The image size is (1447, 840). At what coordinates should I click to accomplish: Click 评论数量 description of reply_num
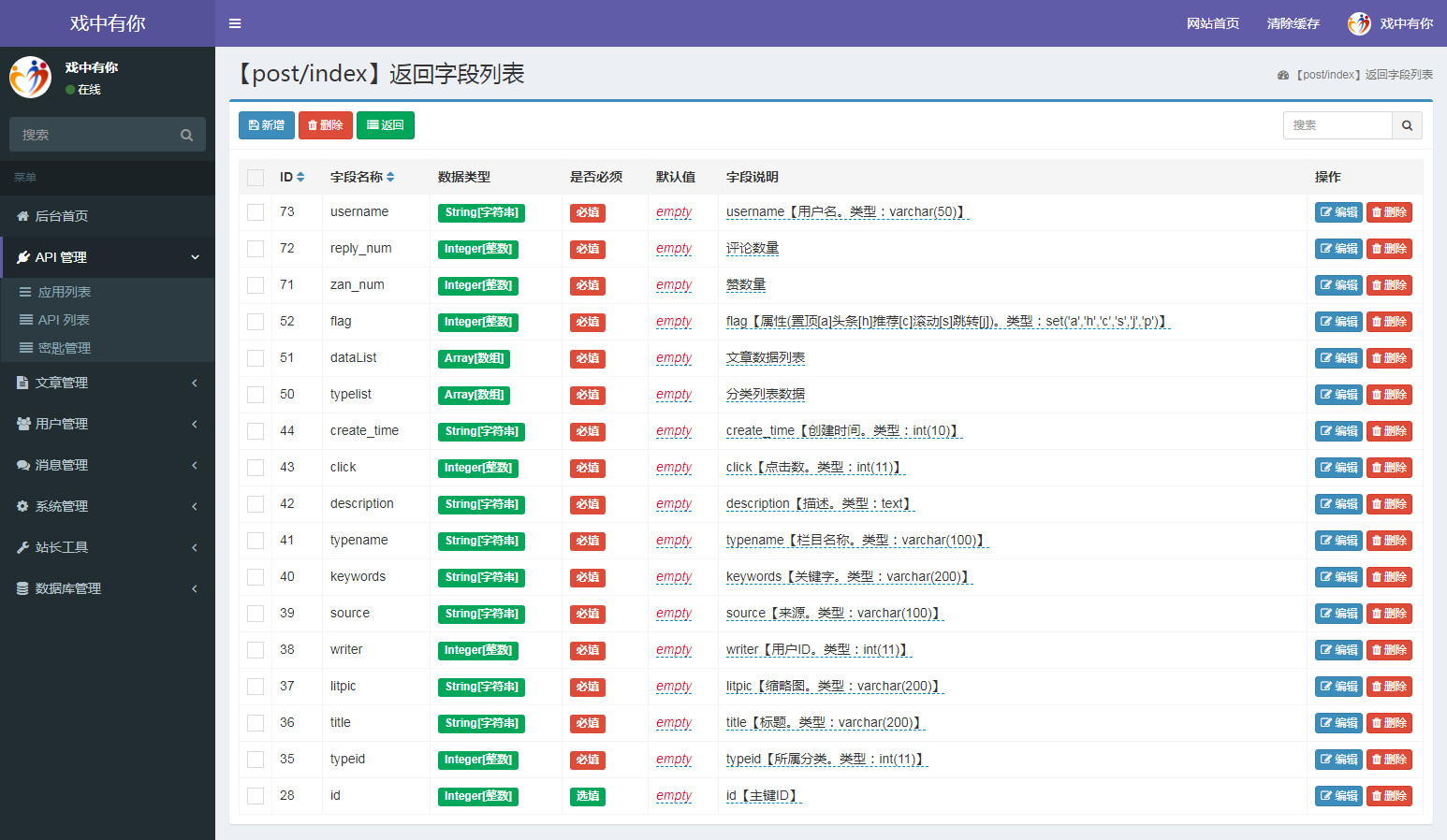click(x=753, y=249)
